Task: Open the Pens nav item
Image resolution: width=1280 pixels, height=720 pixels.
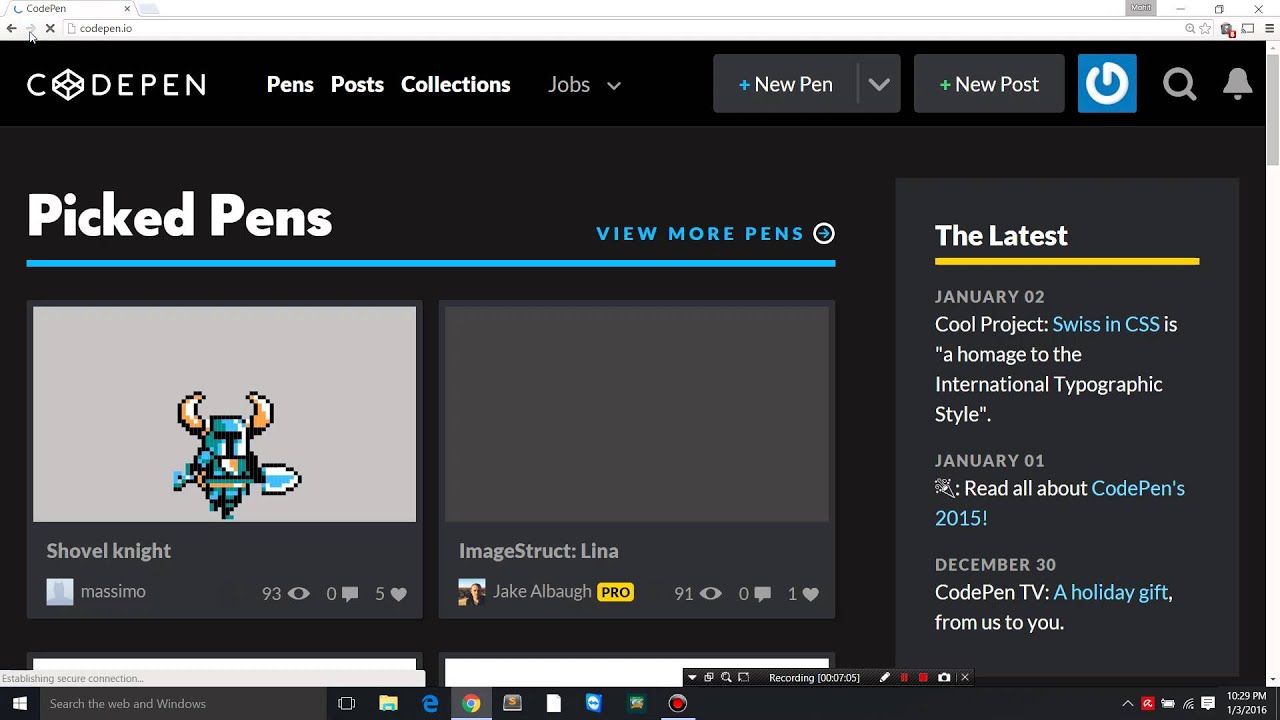Action: (290, 85)
